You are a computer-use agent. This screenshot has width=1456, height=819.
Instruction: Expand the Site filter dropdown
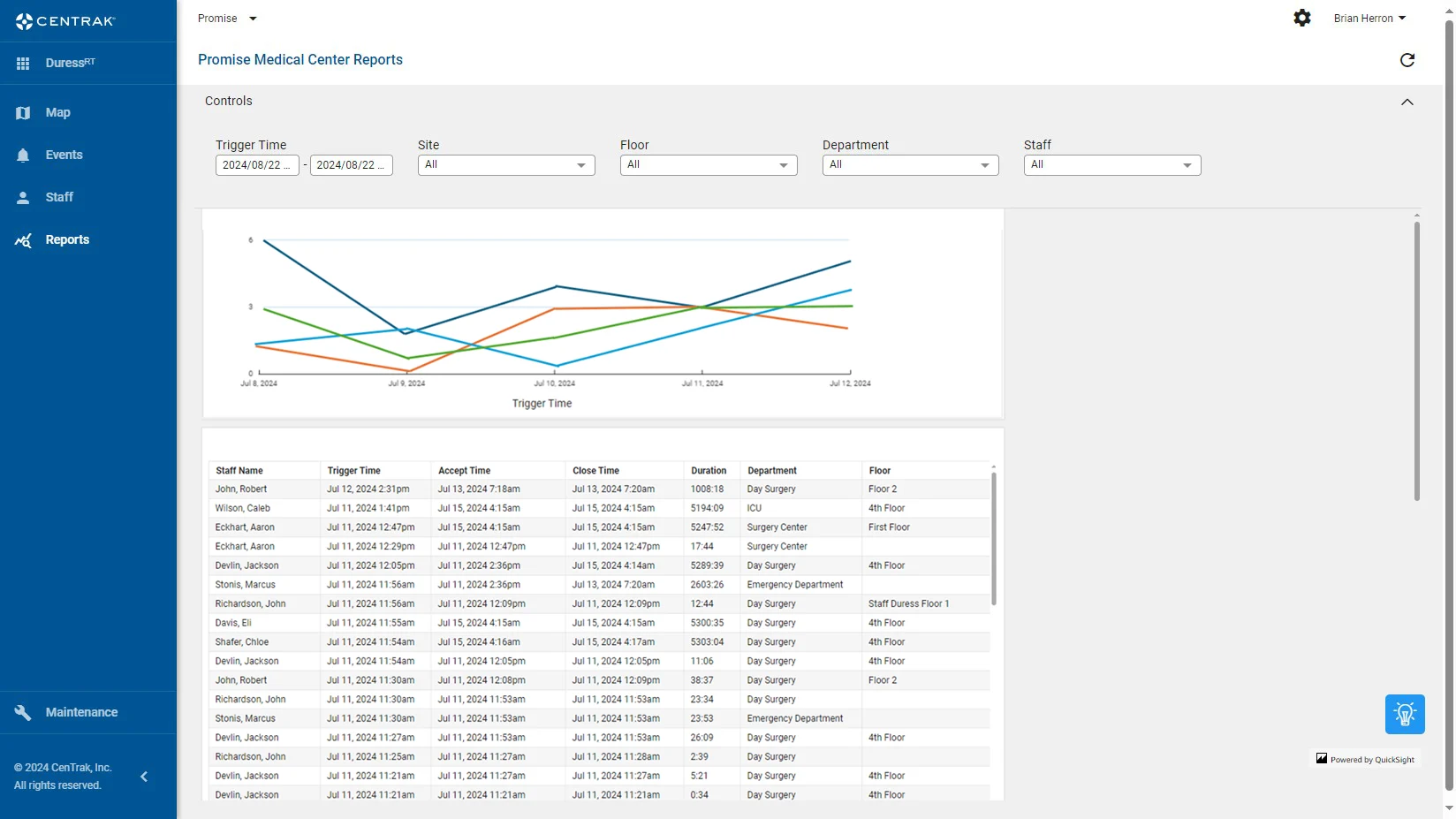pos(506,165)
